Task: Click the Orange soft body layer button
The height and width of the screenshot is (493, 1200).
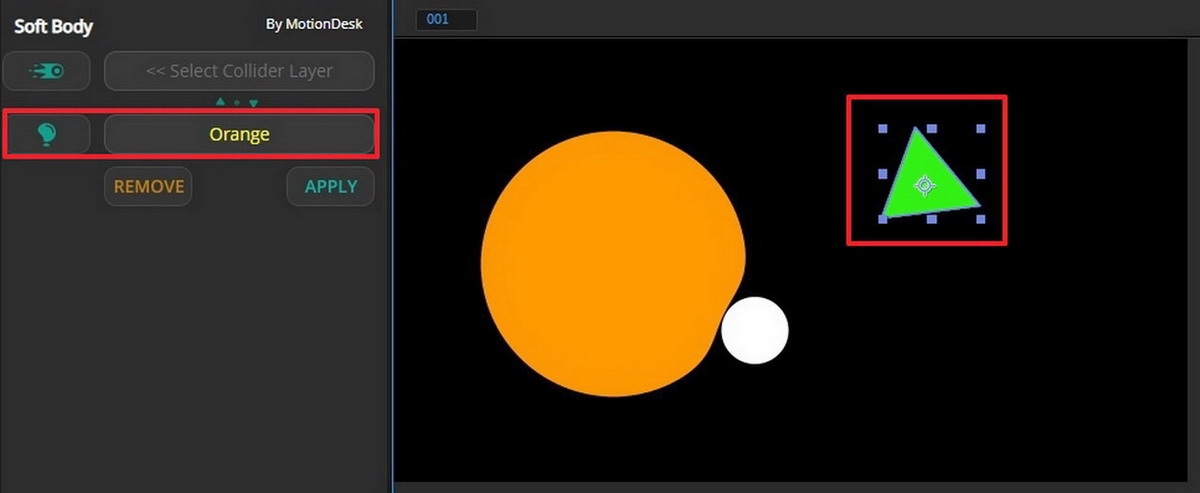Action: (x=239, y=134)
